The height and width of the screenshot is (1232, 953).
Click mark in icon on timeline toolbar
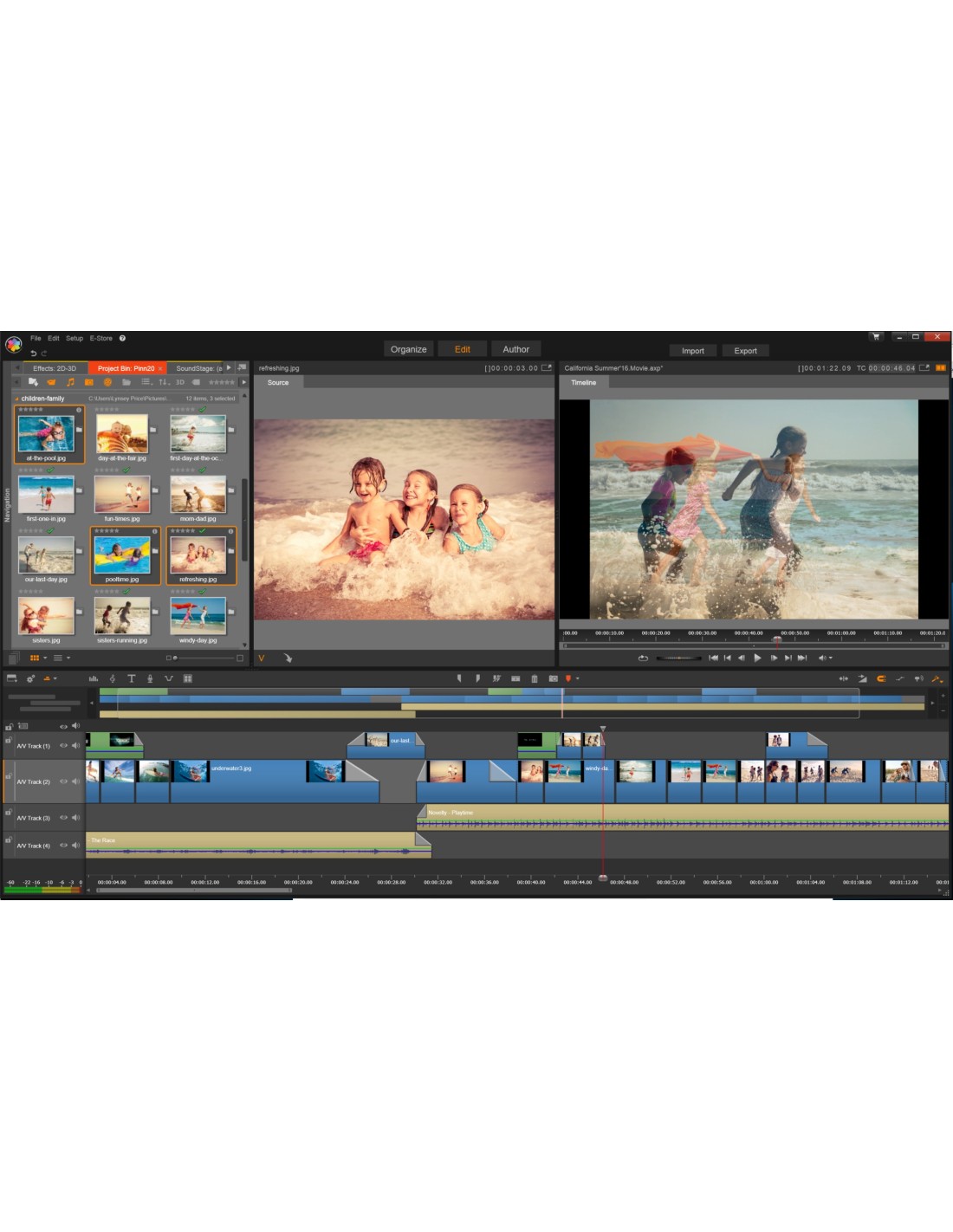click(x=459, y=678)
